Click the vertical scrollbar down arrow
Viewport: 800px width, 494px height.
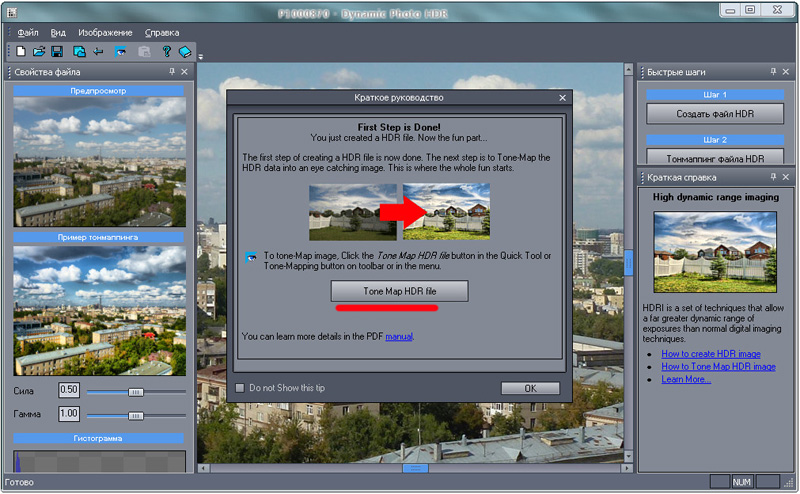(629, 456)
